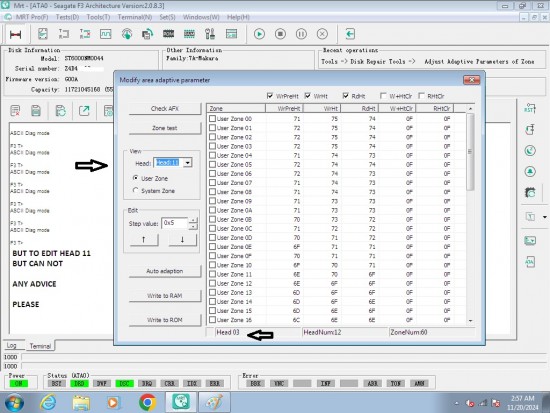This screenshot has width=550, height=413.
Task: Click the Check AFX button
Action: click(165, 109)
